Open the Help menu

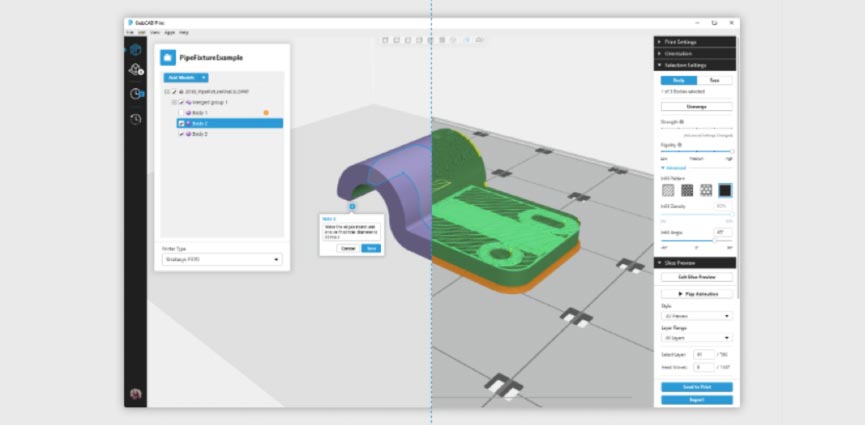point(184,32)
